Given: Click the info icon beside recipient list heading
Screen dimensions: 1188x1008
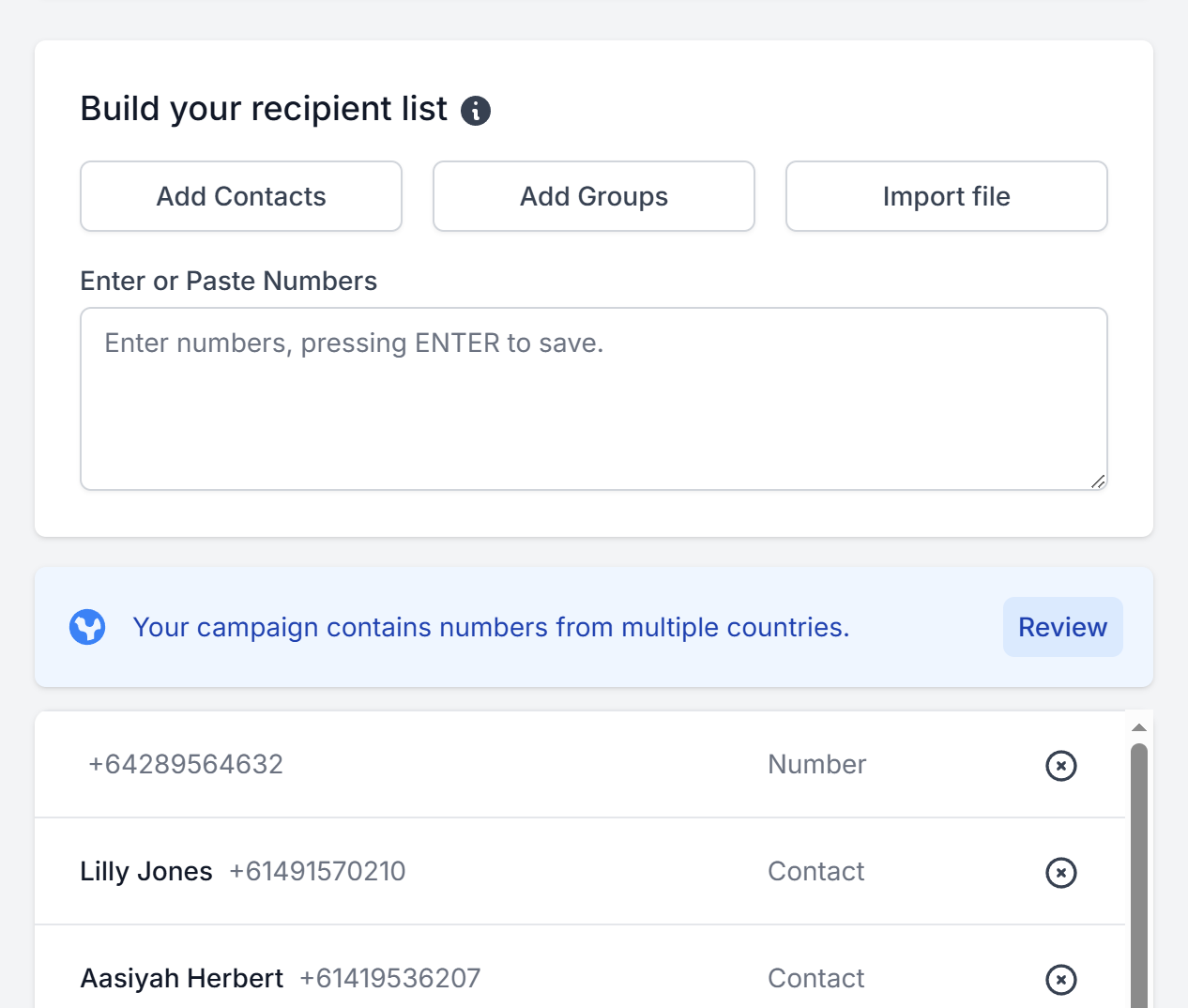Looking at the screenshot, I should pyautogui.click(x=476, y=111).
